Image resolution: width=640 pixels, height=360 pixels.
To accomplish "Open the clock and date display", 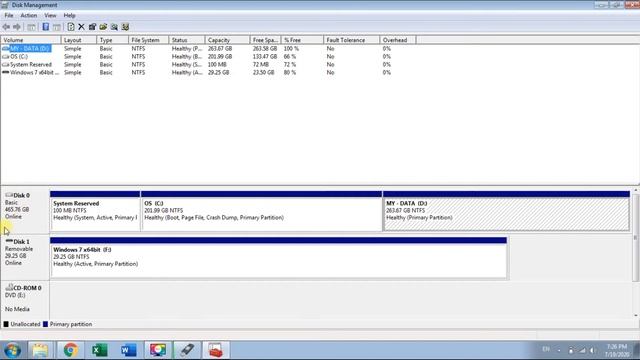I will [617, 350].
